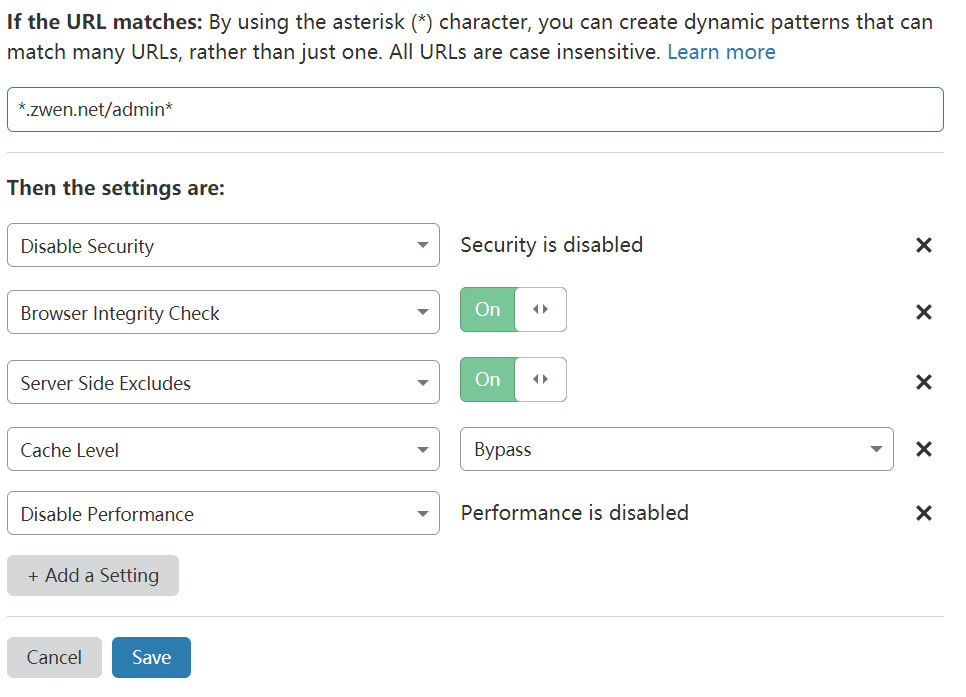Image resolution: width=966 pixels, height=697 pixels.
Task: Open the Learn more link
Action: tap(721, 52)
